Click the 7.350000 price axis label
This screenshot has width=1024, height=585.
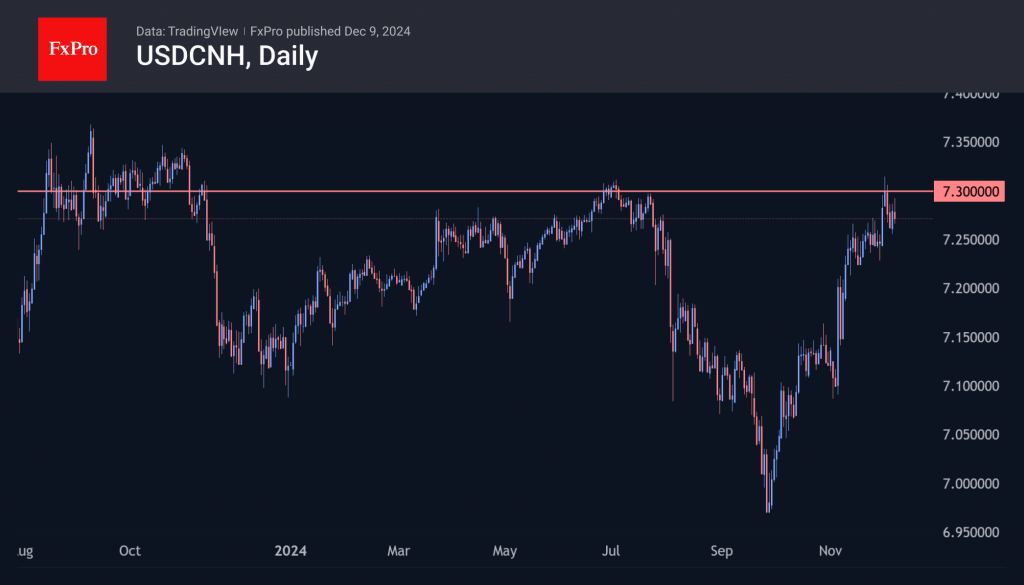(x=971, y=142)
